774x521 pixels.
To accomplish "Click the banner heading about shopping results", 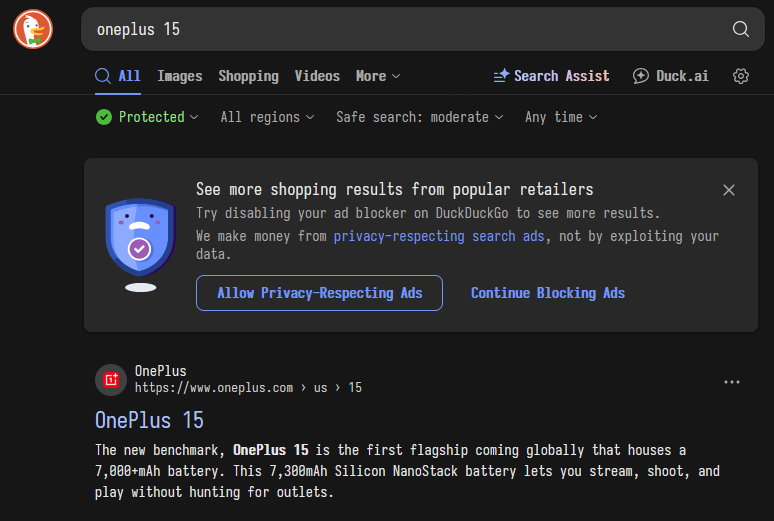I will click(394, 189).
